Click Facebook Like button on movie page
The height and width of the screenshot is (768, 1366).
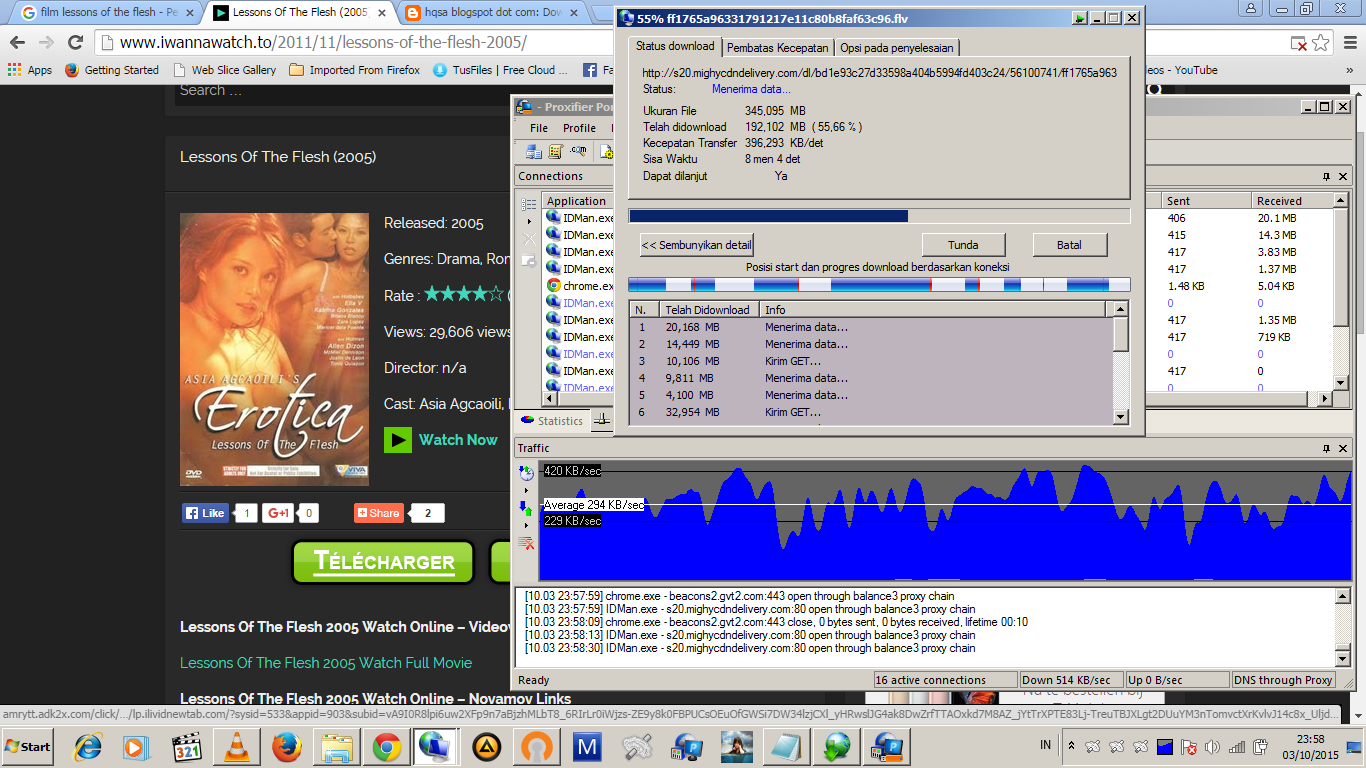[205, 513]
